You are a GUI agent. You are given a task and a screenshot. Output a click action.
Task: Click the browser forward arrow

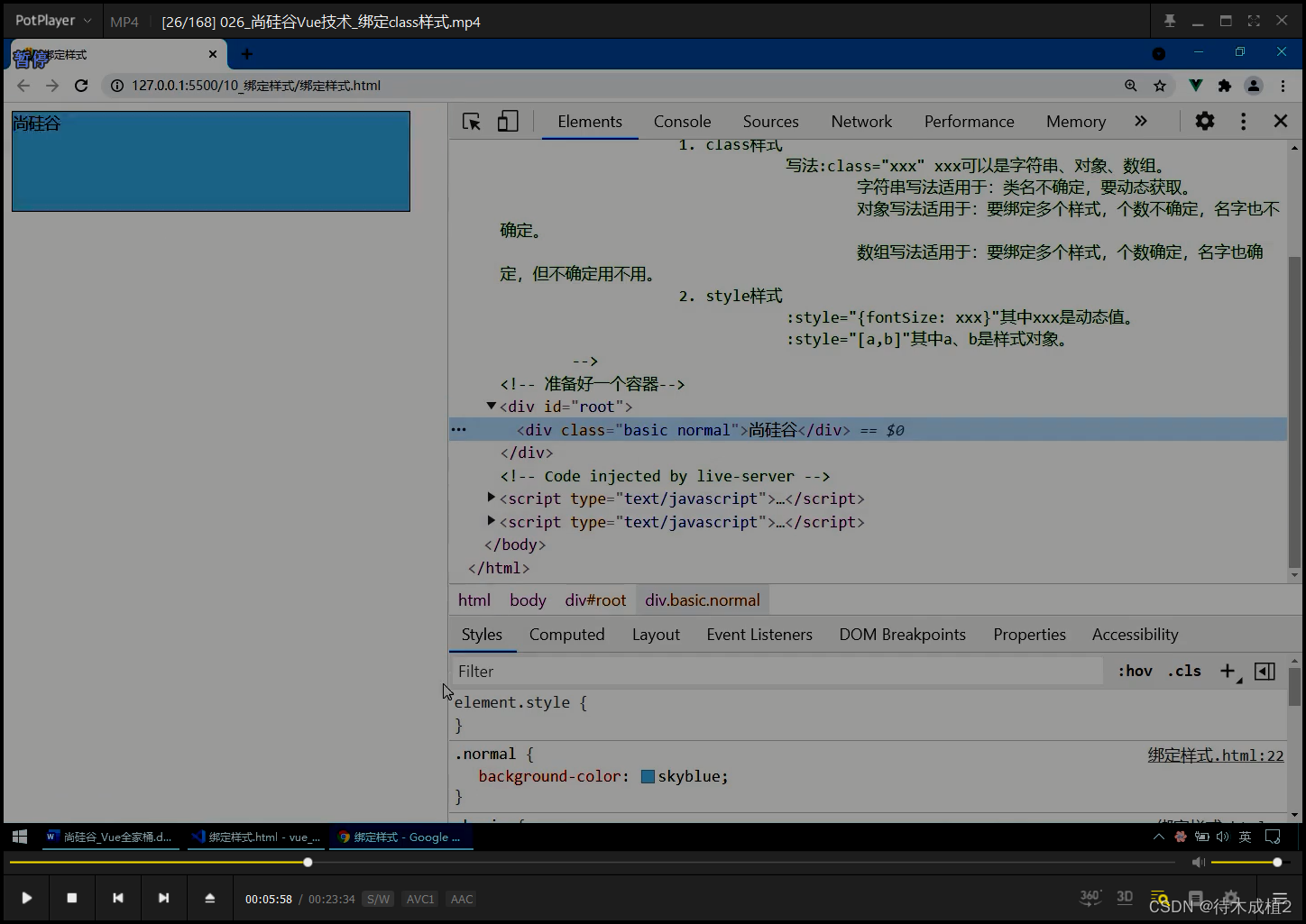pyautogui.click(x=52, y=86)
